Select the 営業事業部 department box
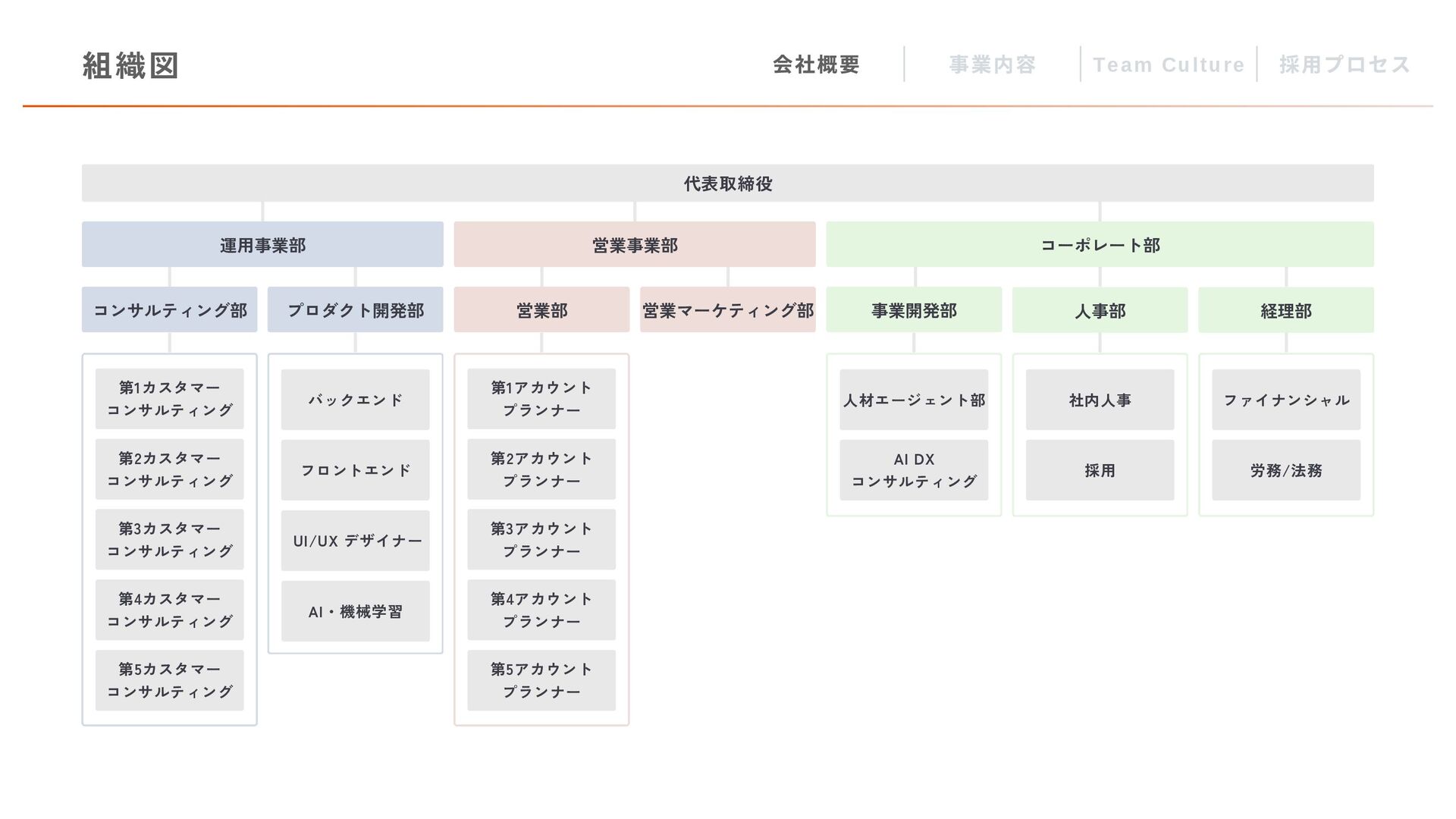 635,245
